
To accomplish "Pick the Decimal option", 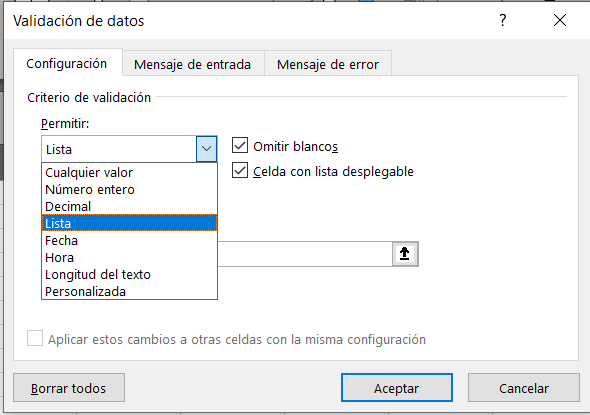I will coord(129,207).
